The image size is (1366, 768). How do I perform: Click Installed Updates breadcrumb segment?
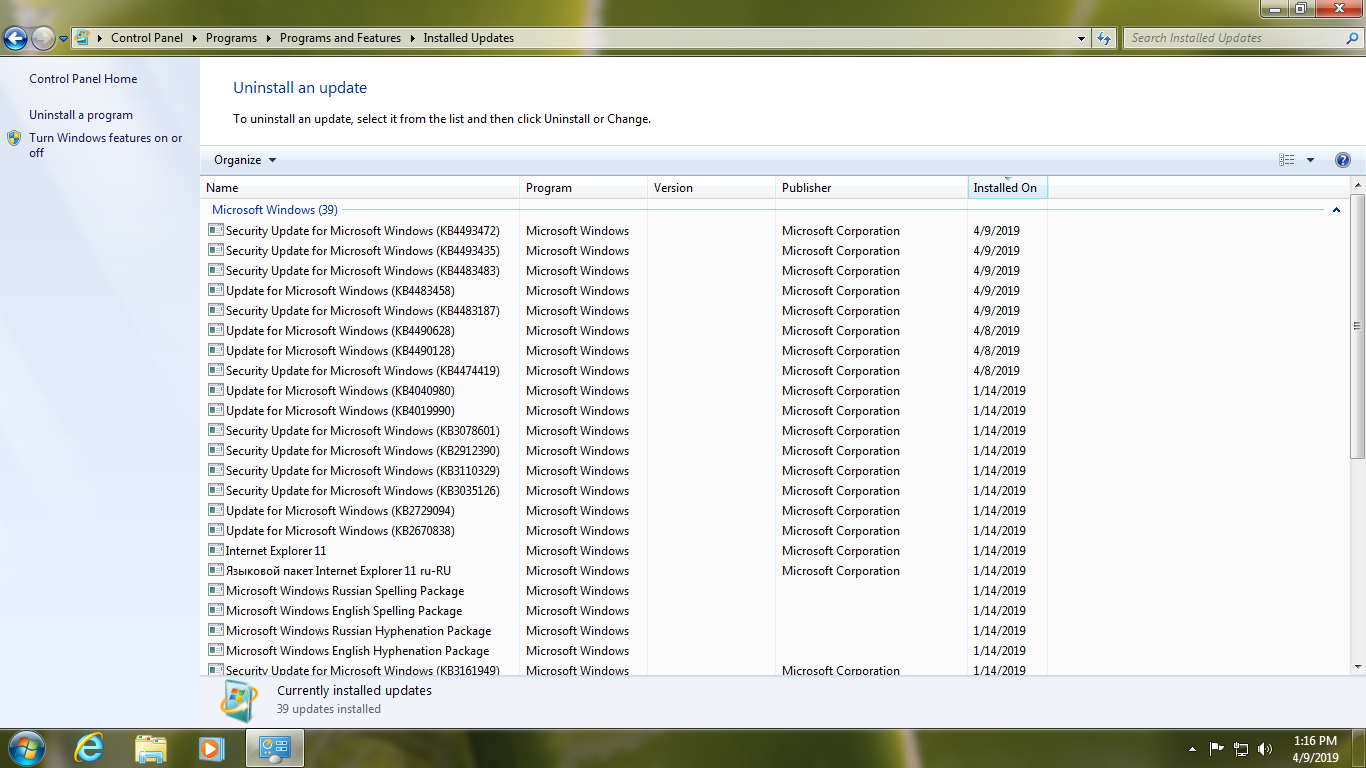[468, 38]
